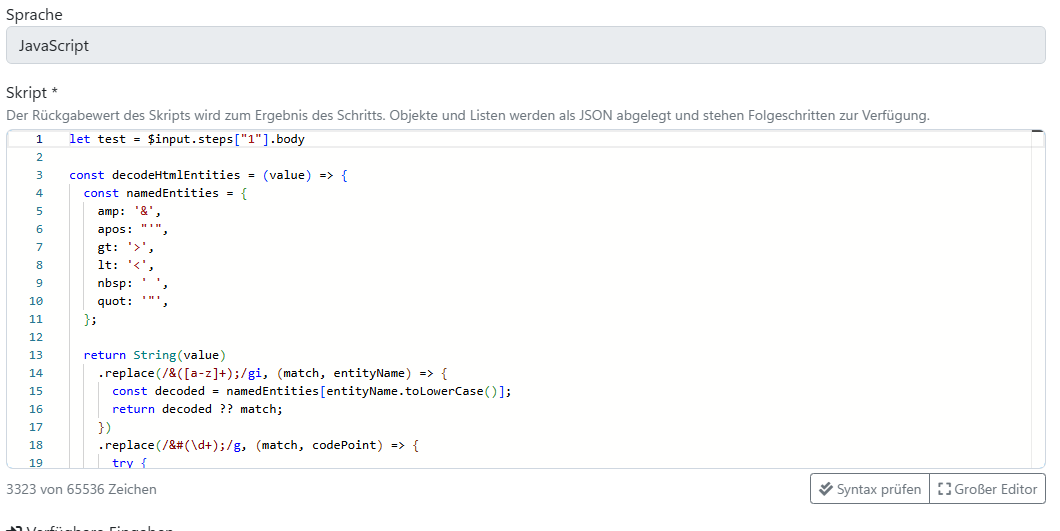Viewport: 1060px width, 531px height.
Task: Click the 'amp:' entry on line 5
Action: 129,211
